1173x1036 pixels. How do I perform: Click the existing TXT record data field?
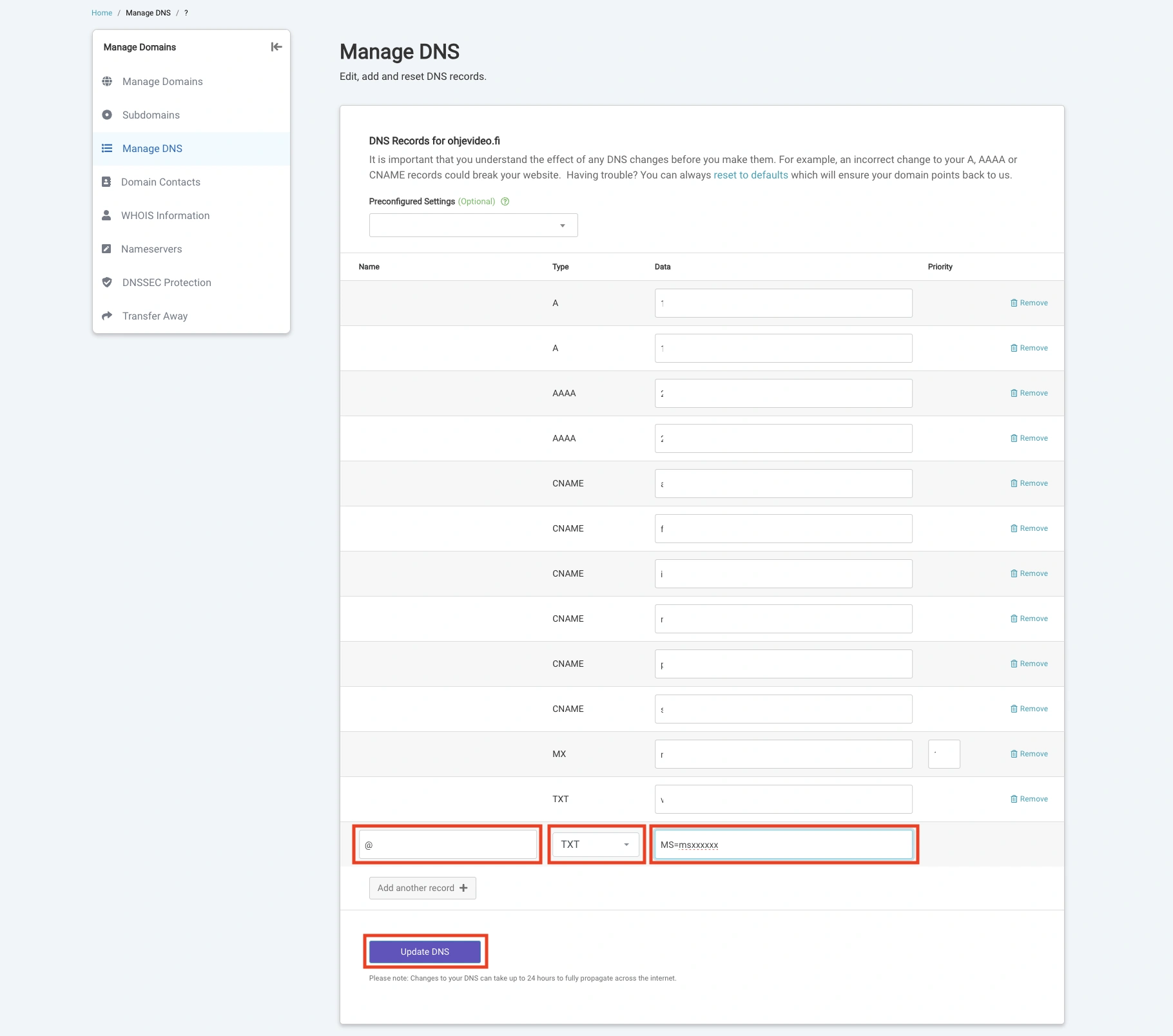click(x=784, y=799)
